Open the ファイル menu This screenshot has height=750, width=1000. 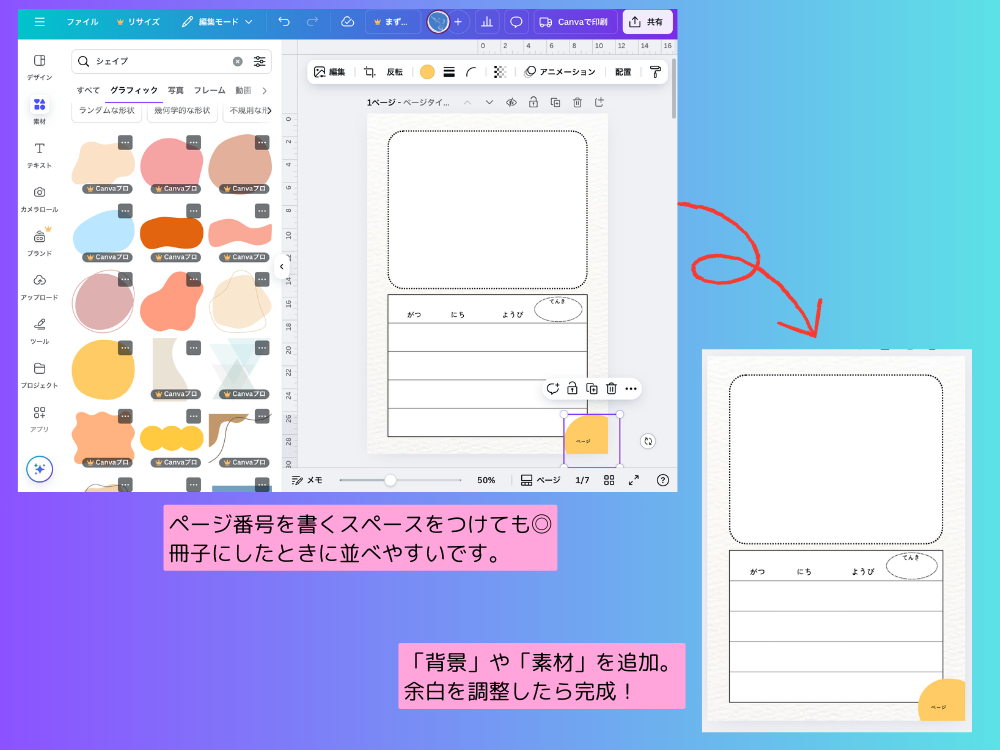point(82,20)
